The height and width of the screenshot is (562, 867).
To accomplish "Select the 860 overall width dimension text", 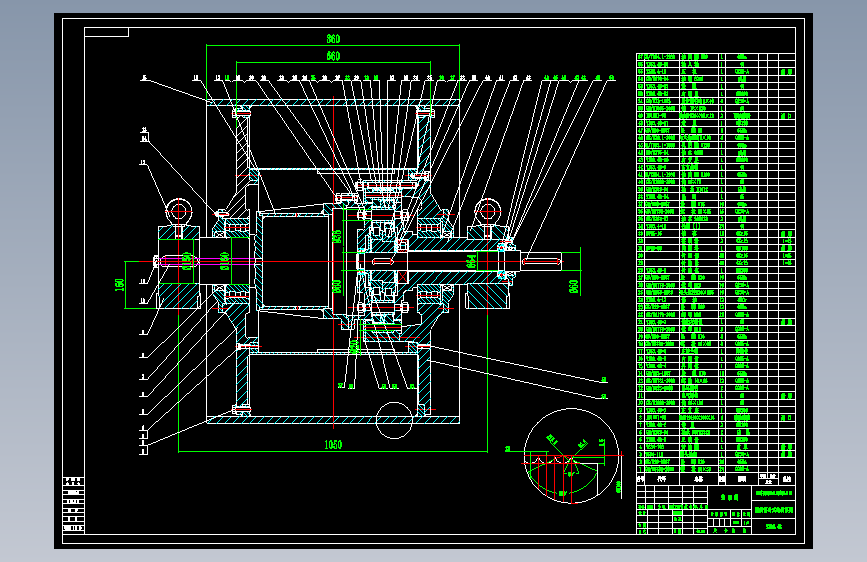I will point(333,39).
